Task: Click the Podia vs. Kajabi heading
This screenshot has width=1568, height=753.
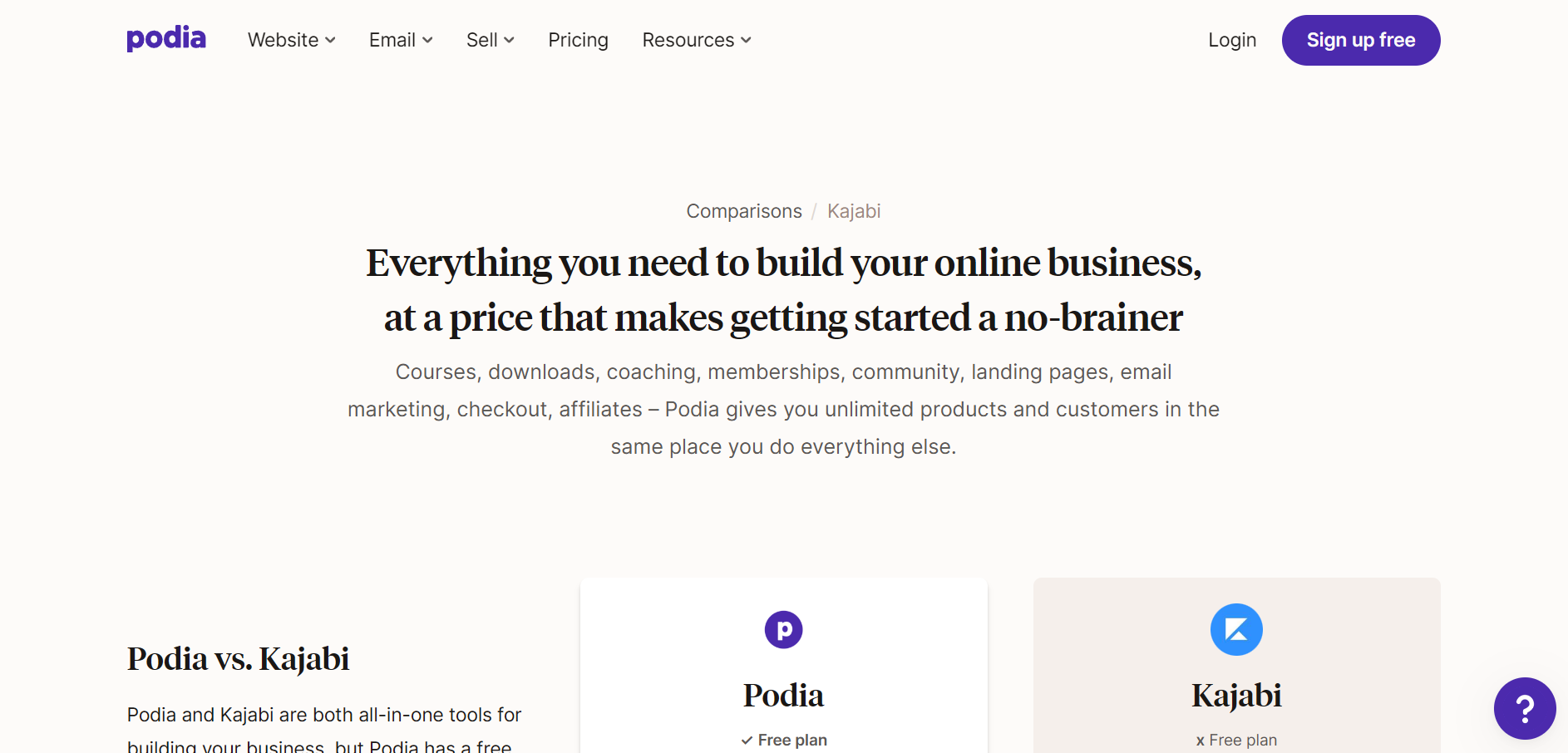Action: (238, 658)
